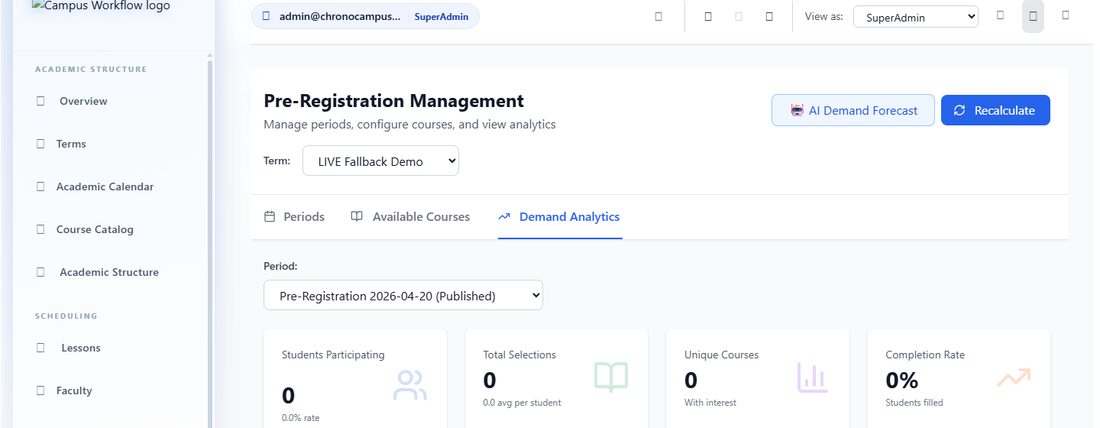Switch to the Periods tab
The image size is (1100, 428).
coord(294,217)
